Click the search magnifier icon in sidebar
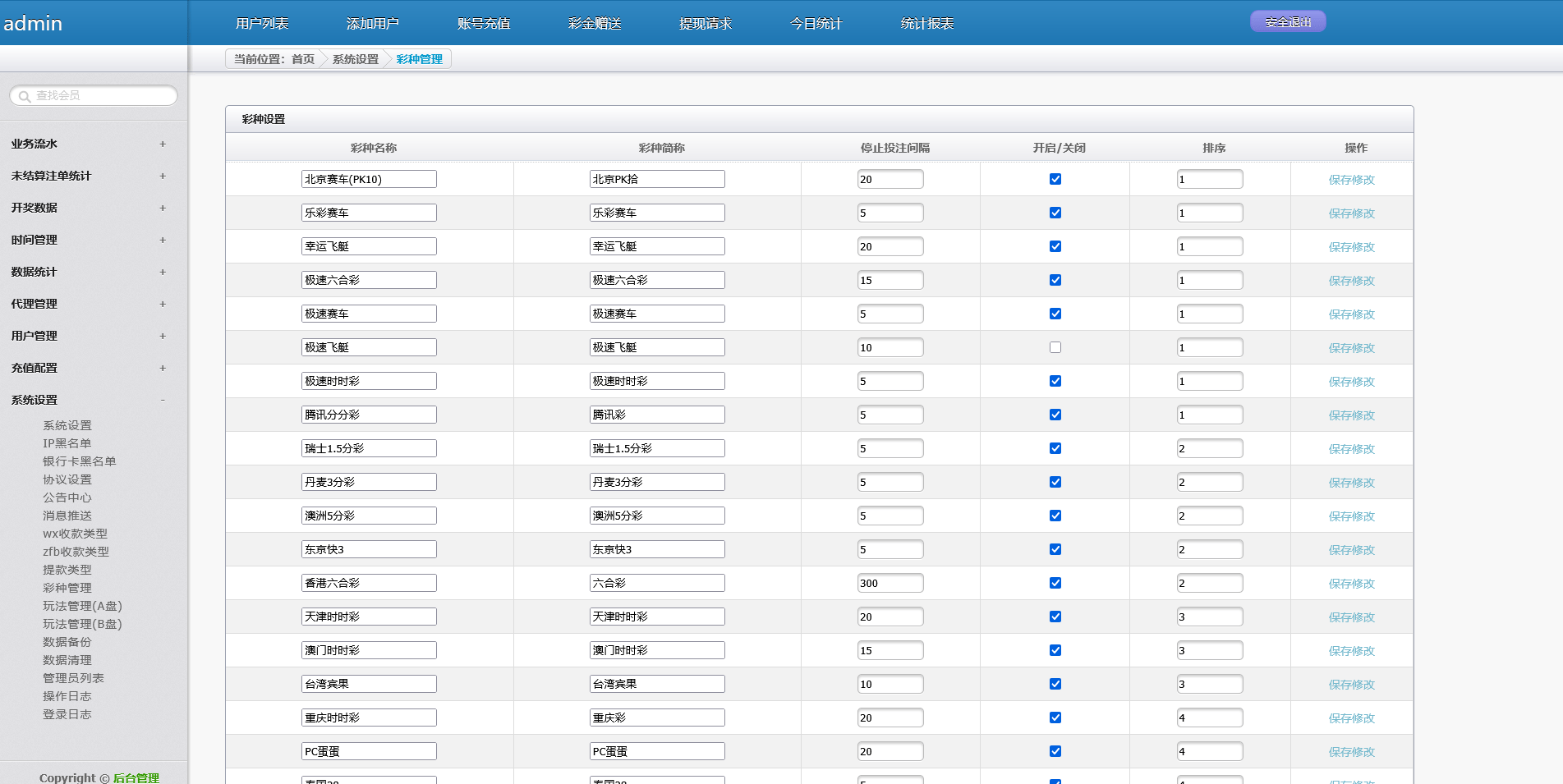Image resolution: width=1563 pixels, height=784 pixels. [25, 96]
